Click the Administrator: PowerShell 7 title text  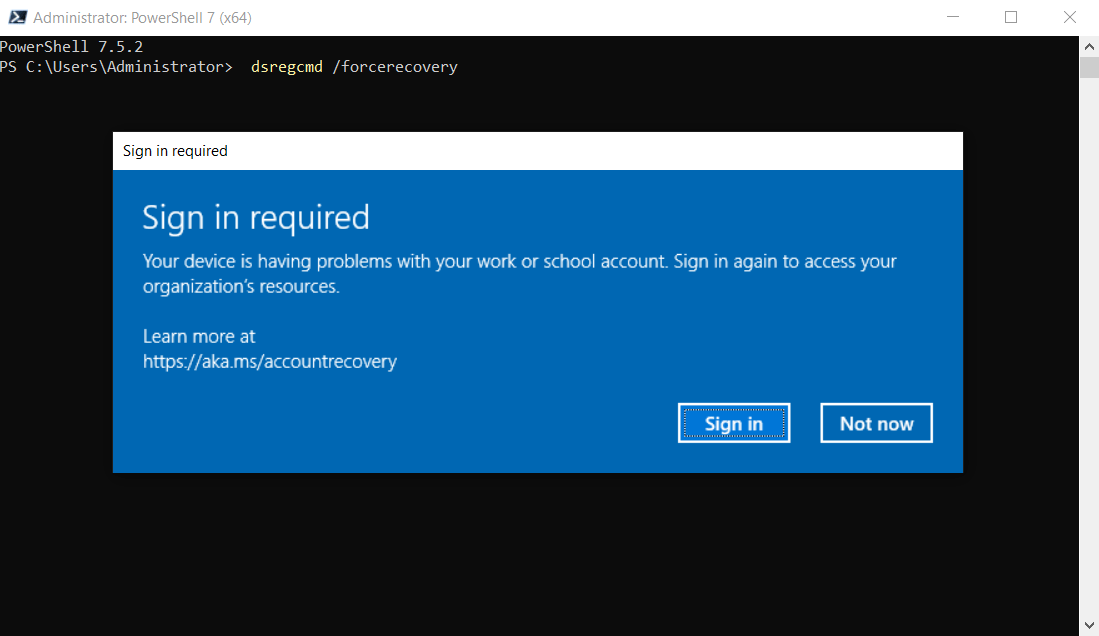click(140, 17)
